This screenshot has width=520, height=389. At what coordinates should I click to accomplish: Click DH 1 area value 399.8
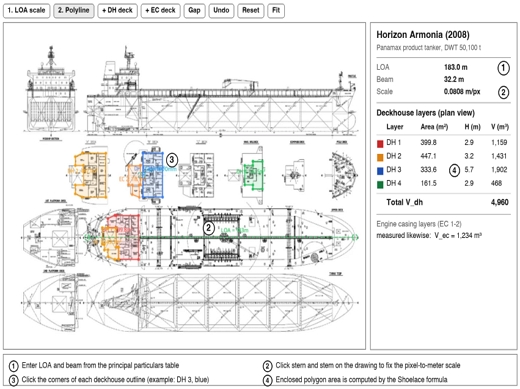428,143
